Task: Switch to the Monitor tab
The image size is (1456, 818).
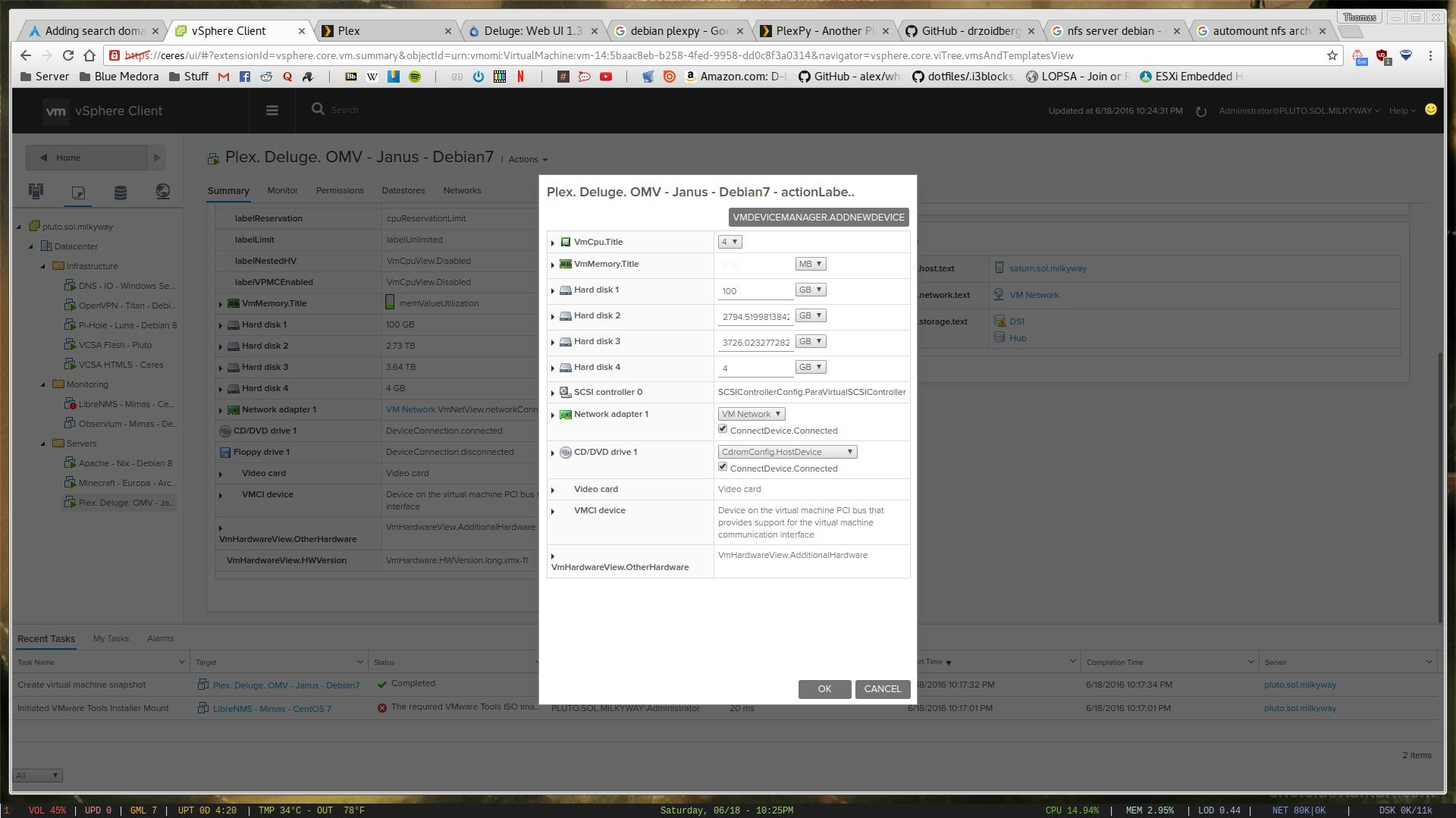Action: point(282,190)
